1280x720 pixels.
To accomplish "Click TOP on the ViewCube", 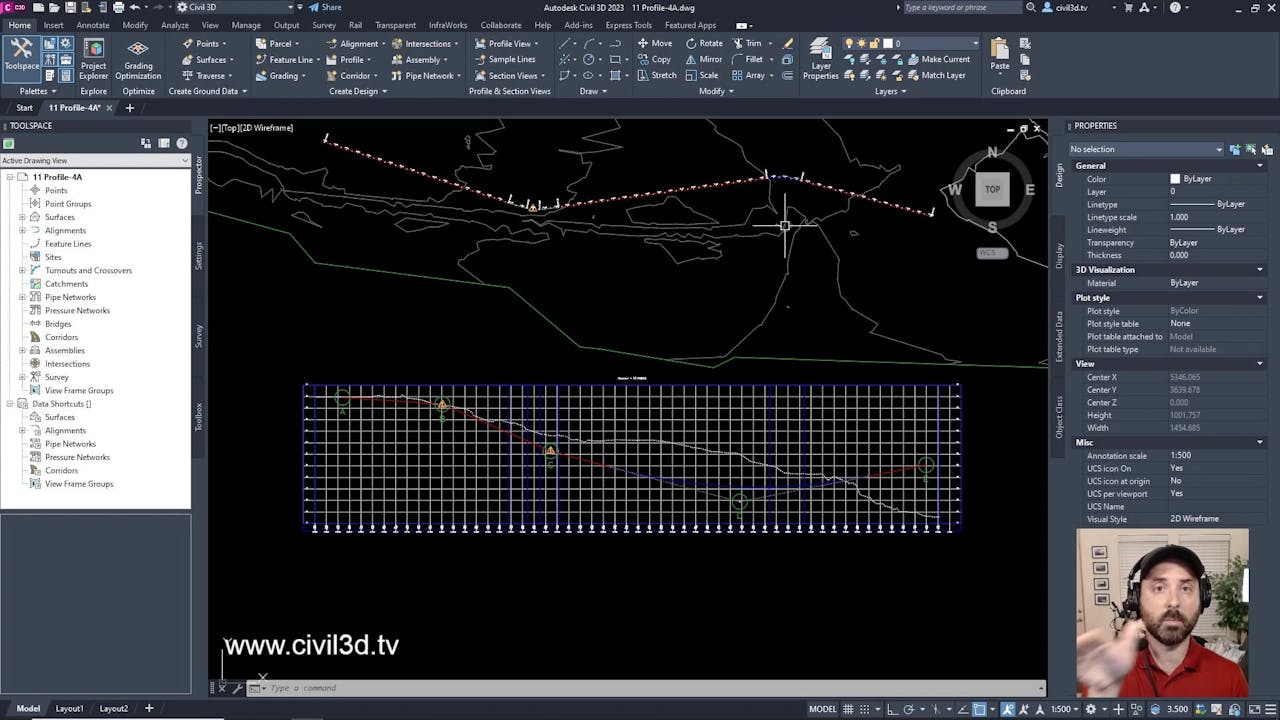I will (x=992, y=189).
